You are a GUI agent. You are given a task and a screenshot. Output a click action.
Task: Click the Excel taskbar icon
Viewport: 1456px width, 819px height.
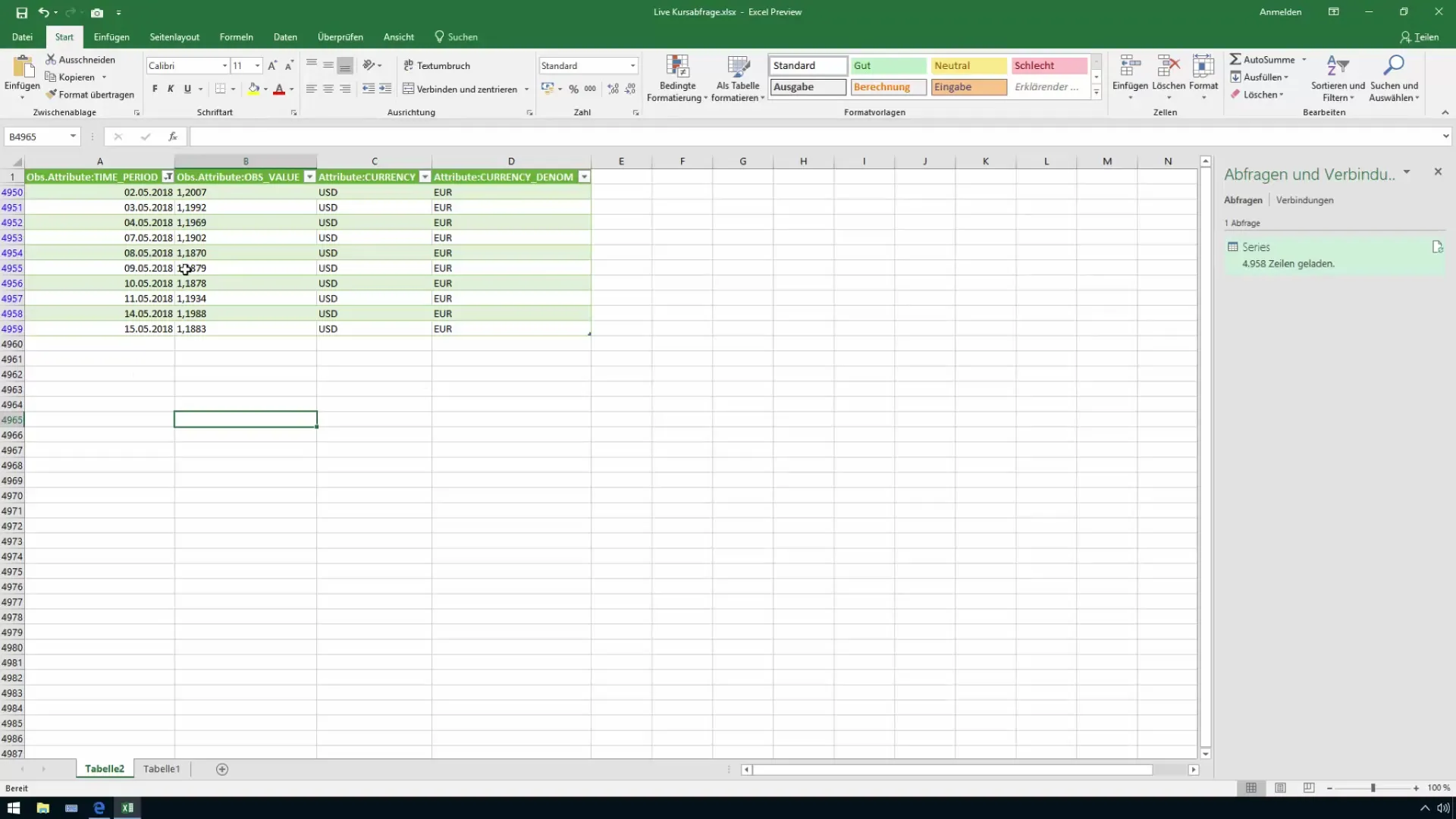click(127, 807)
